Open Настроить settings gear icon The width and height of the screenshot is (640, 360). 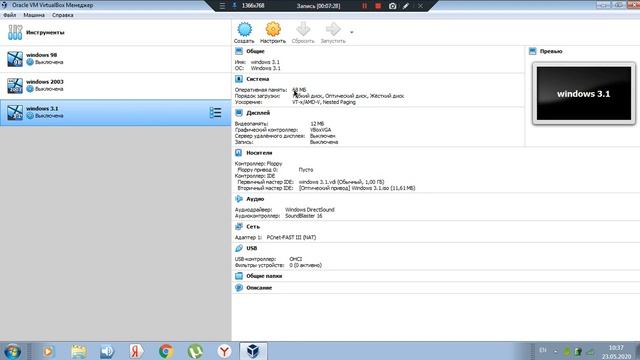pyautogui.click(x=273, y=29)
